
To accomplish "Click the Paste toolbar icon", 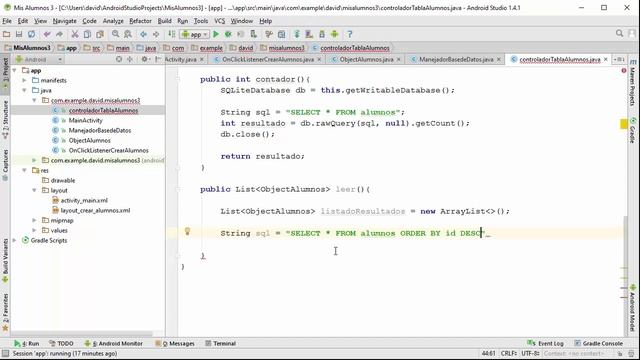I will 100,34.
